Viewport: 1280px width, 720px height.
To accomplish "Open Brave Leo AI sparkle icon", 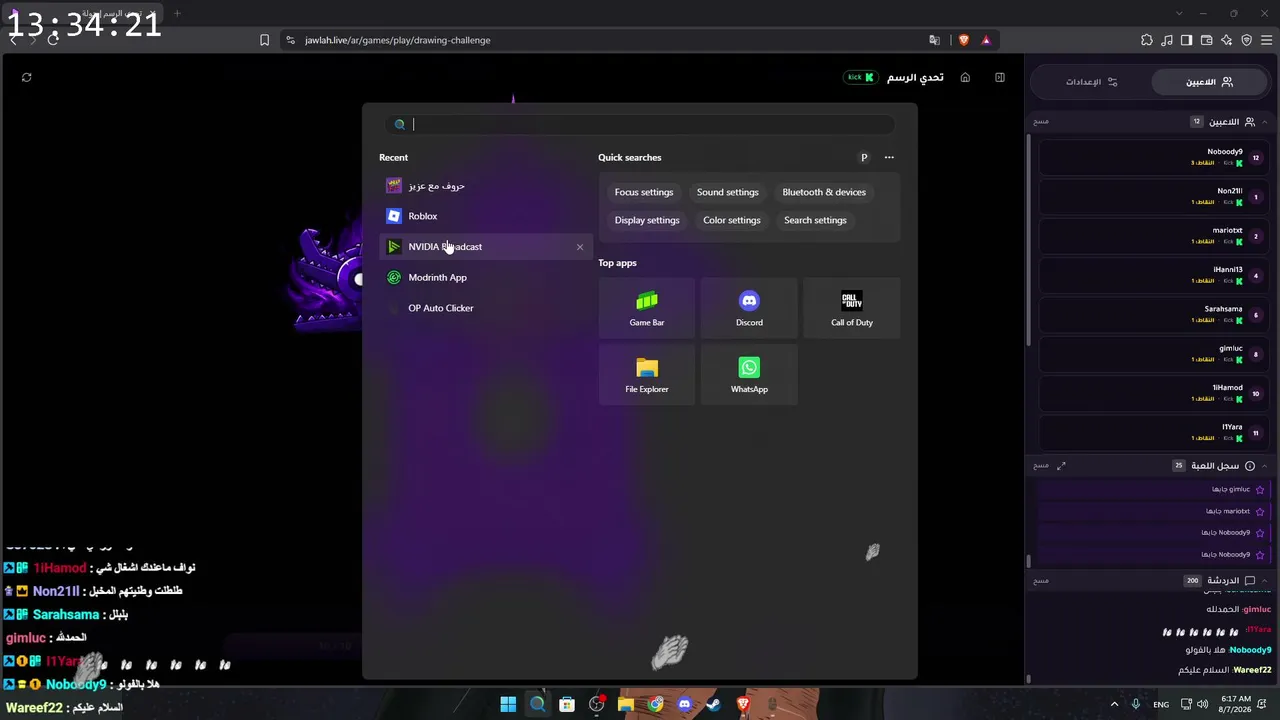I will (x=1227, y=40).
